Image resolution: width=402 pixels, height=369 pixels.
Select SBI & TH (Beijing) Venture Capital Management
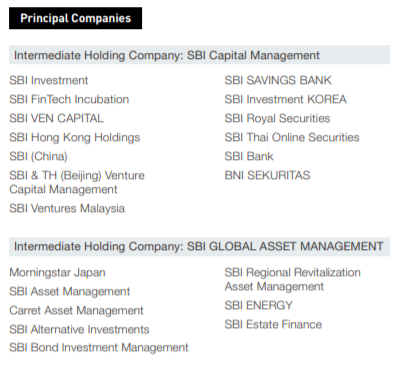77,182
